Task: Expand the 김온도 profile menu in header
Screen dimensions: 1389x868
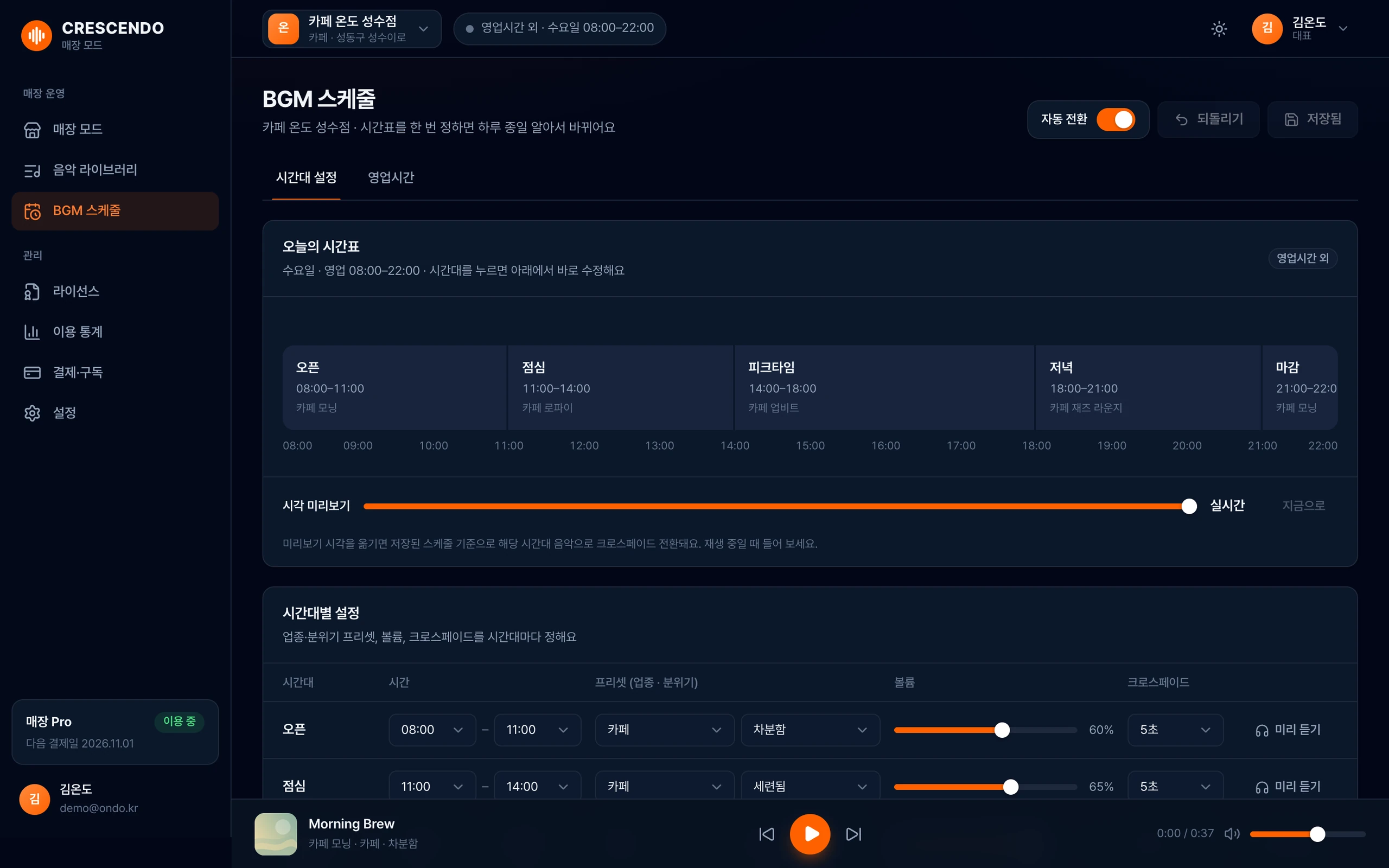Action: coord(1301,29)
